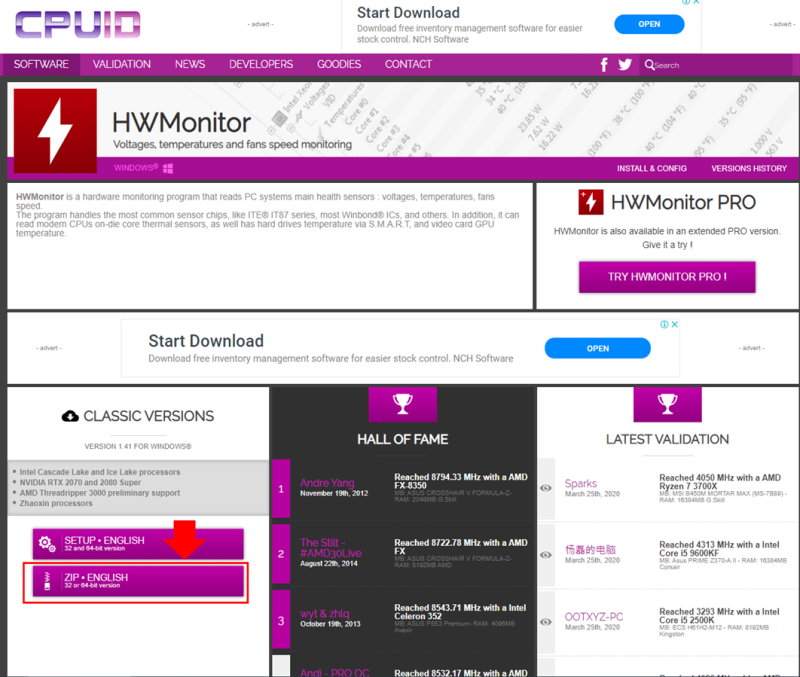This screenshot has height=677, width=800.
Task: Click rank 1 badge in Hall of Fame
Action: tap(281, 489)
